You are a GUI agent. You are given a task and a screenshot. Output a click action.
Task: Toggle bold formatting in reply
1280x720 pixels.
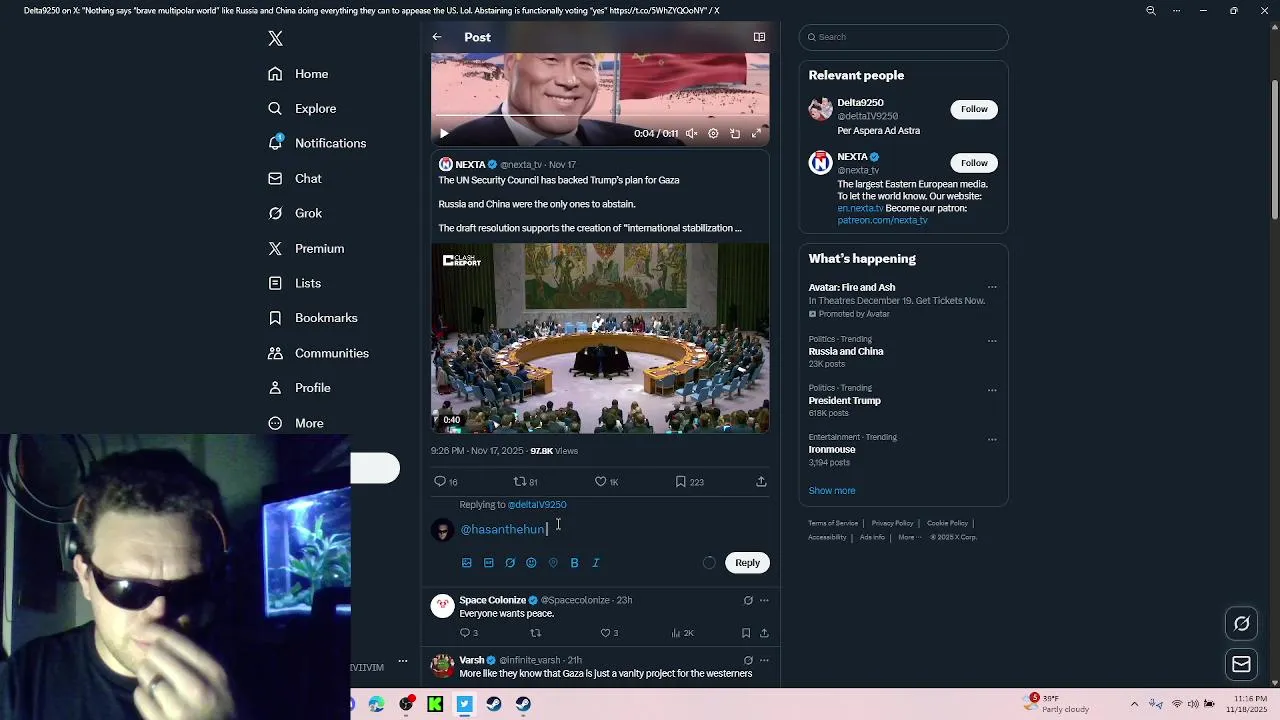(x=574, y=563)
